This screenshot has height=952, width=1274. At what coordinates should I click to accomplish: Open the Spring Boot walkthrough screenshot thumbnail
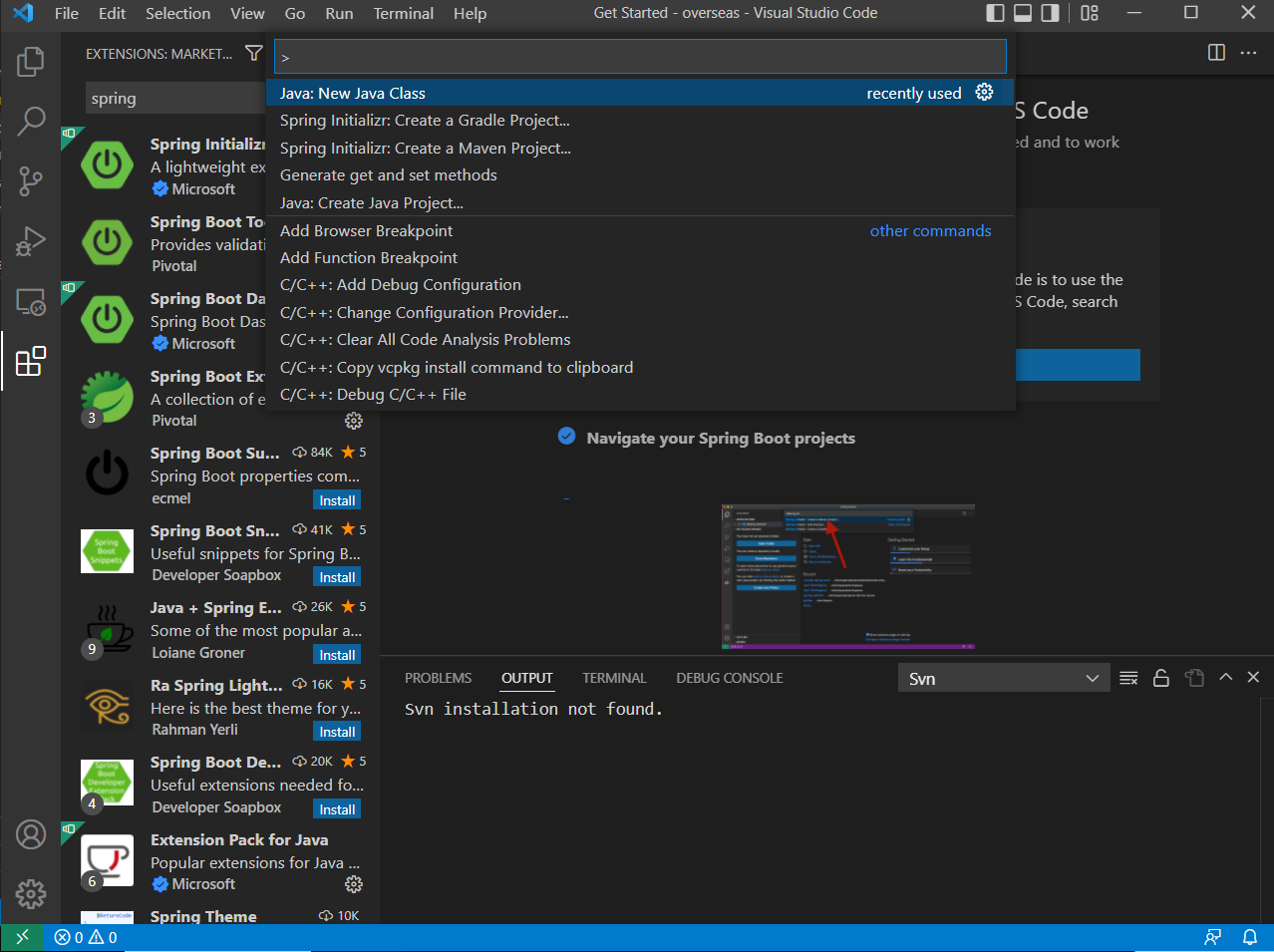click(x=847, y=577)
